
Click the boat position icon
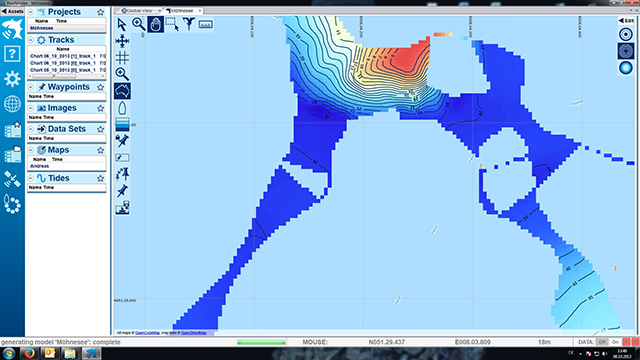[x=122, y=108]
